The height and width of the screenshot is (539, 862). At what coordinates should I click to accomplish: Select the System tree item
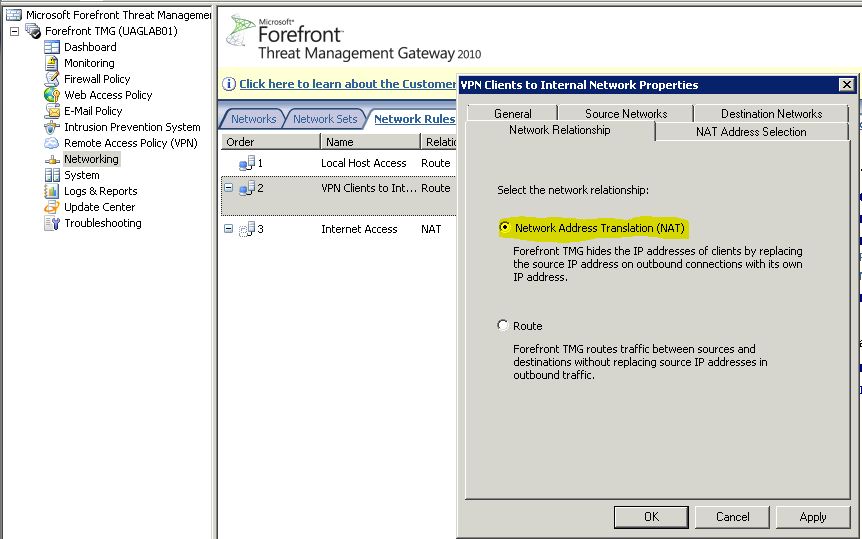point(81,175)
